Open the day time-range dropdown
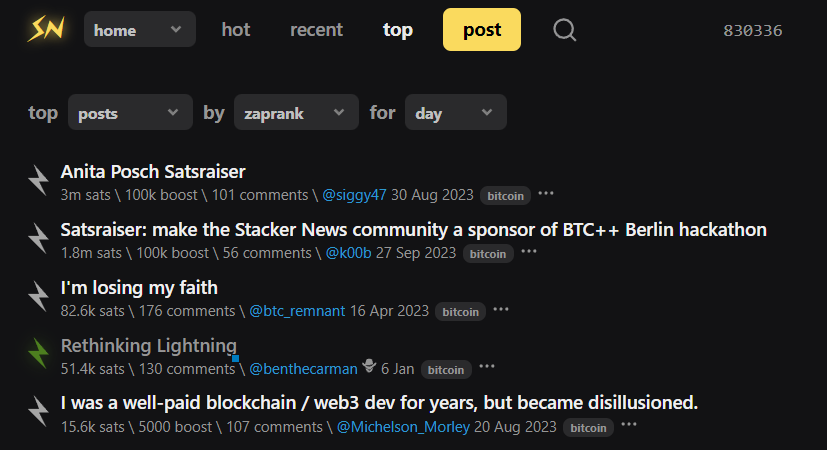 tap(455, 113)
